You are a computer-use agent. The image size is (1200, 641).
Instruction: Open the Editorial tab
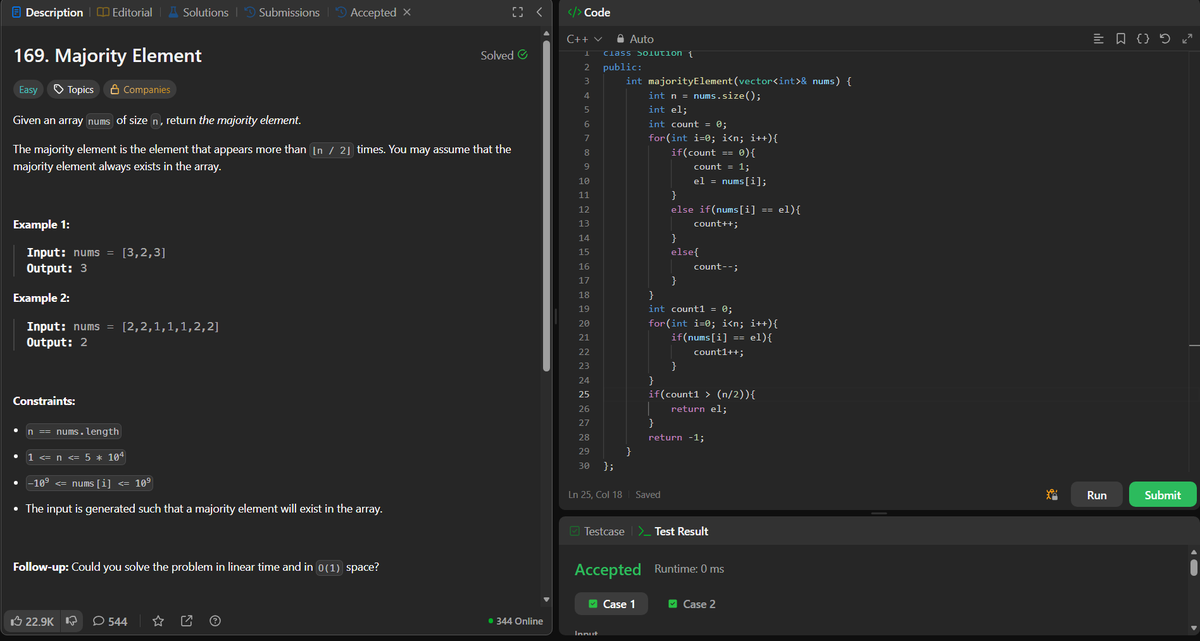pyautogui.click(x=124, y=12)
